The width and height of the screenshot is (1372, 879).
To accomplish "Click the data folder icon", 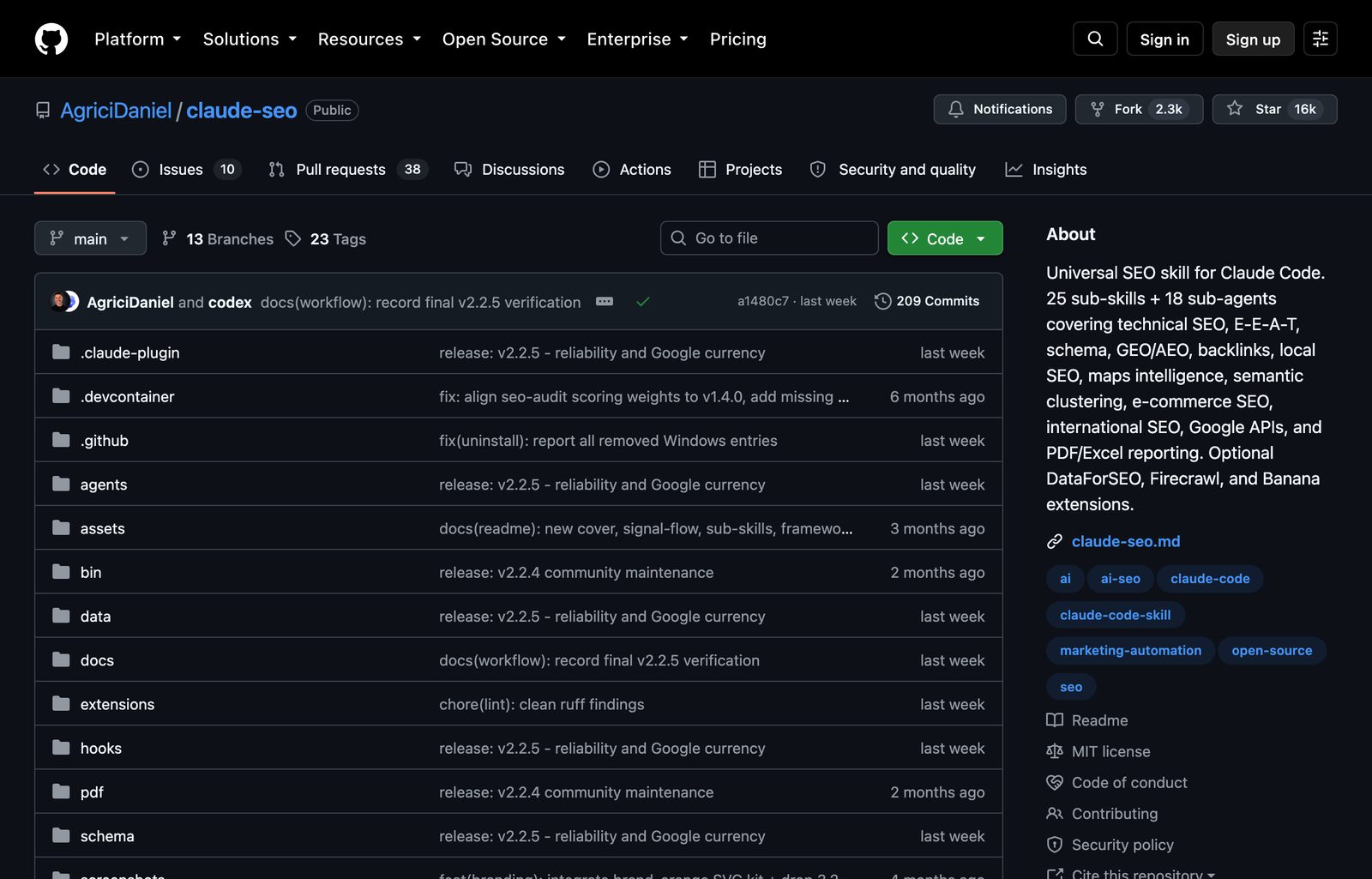I will point(61,616).
